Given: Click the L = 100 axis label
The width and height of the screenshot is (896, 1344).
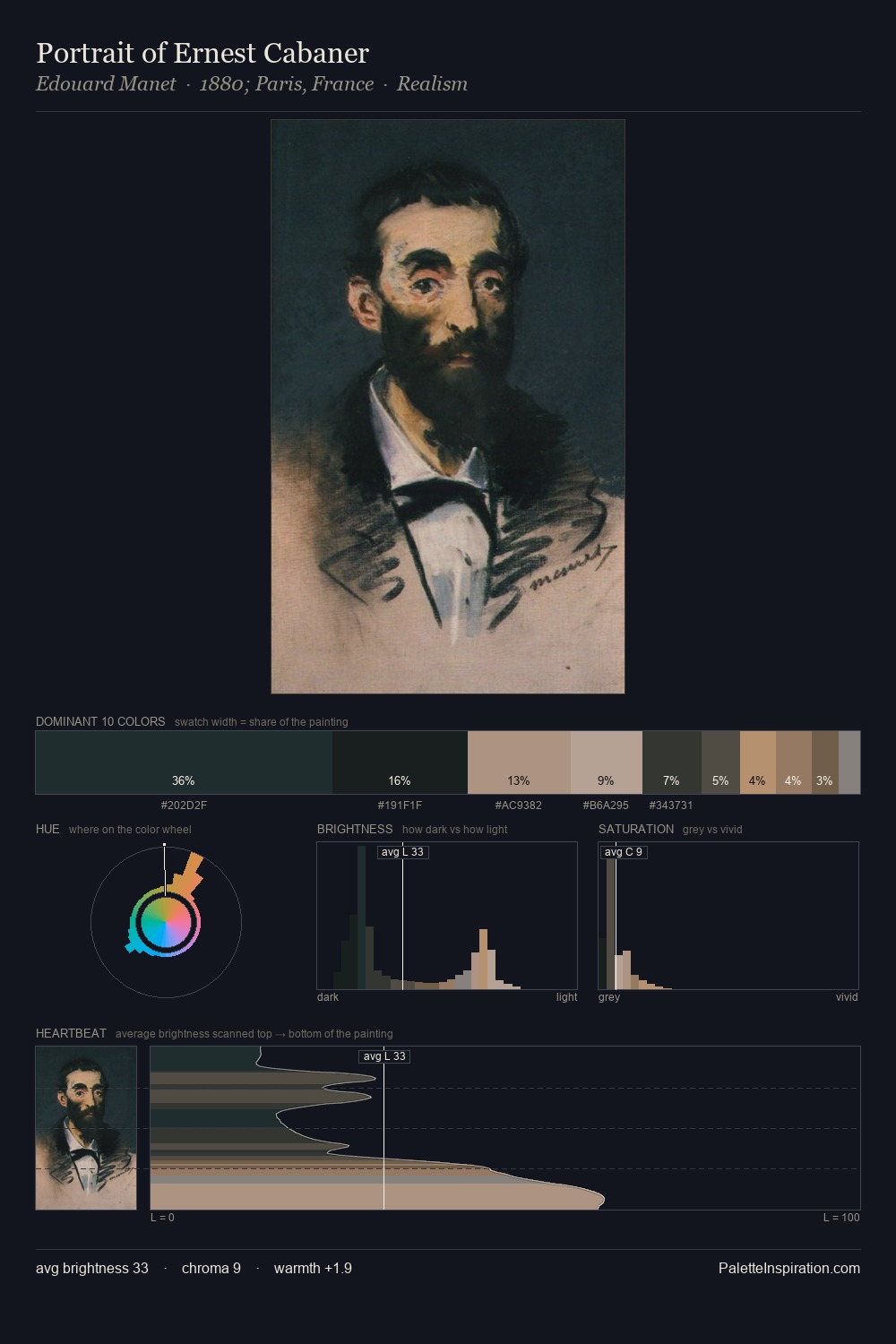Looking at the screenshot, I should tap(841, 1218).
